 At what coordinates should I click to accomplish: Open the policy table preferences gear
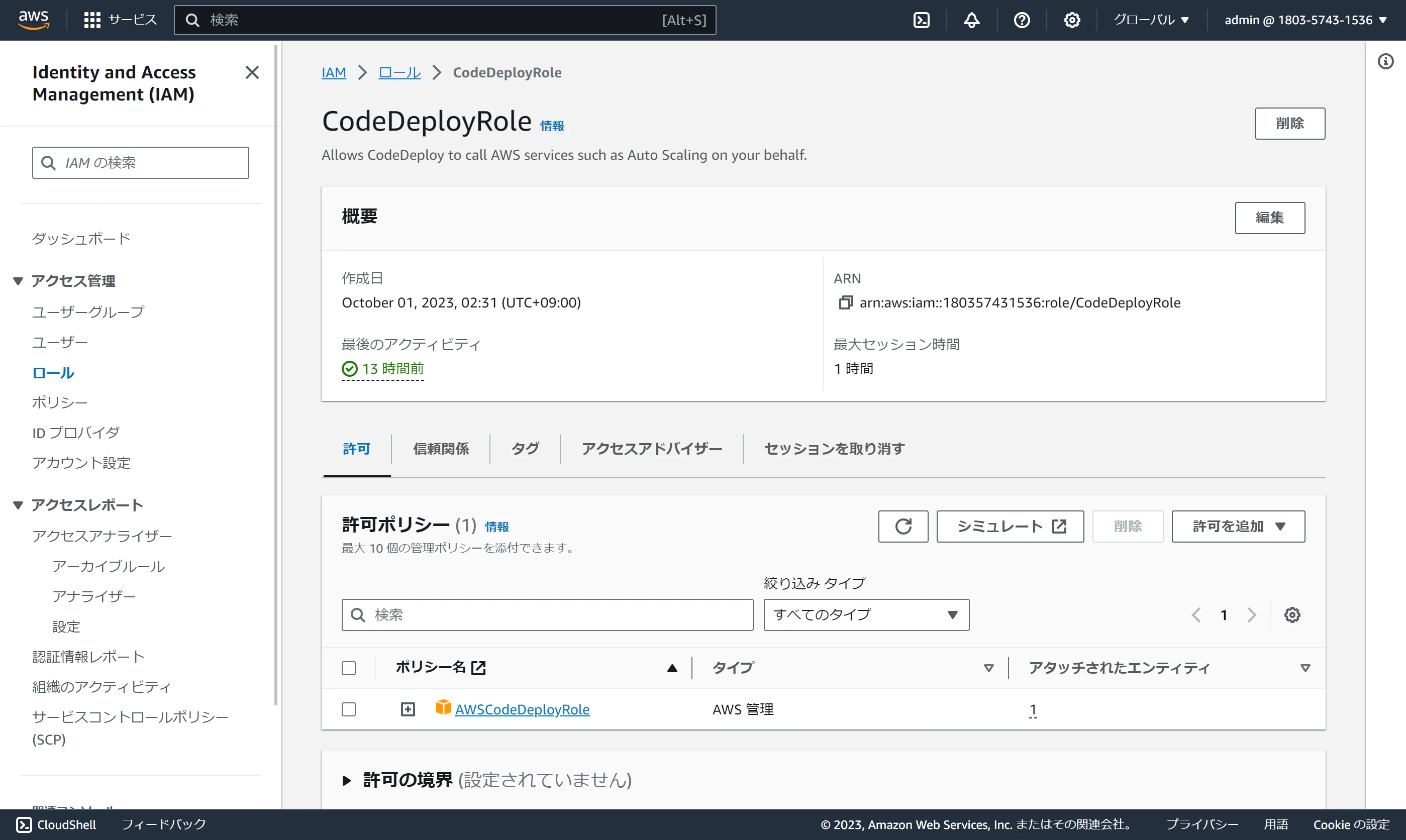coord(1292,615)
